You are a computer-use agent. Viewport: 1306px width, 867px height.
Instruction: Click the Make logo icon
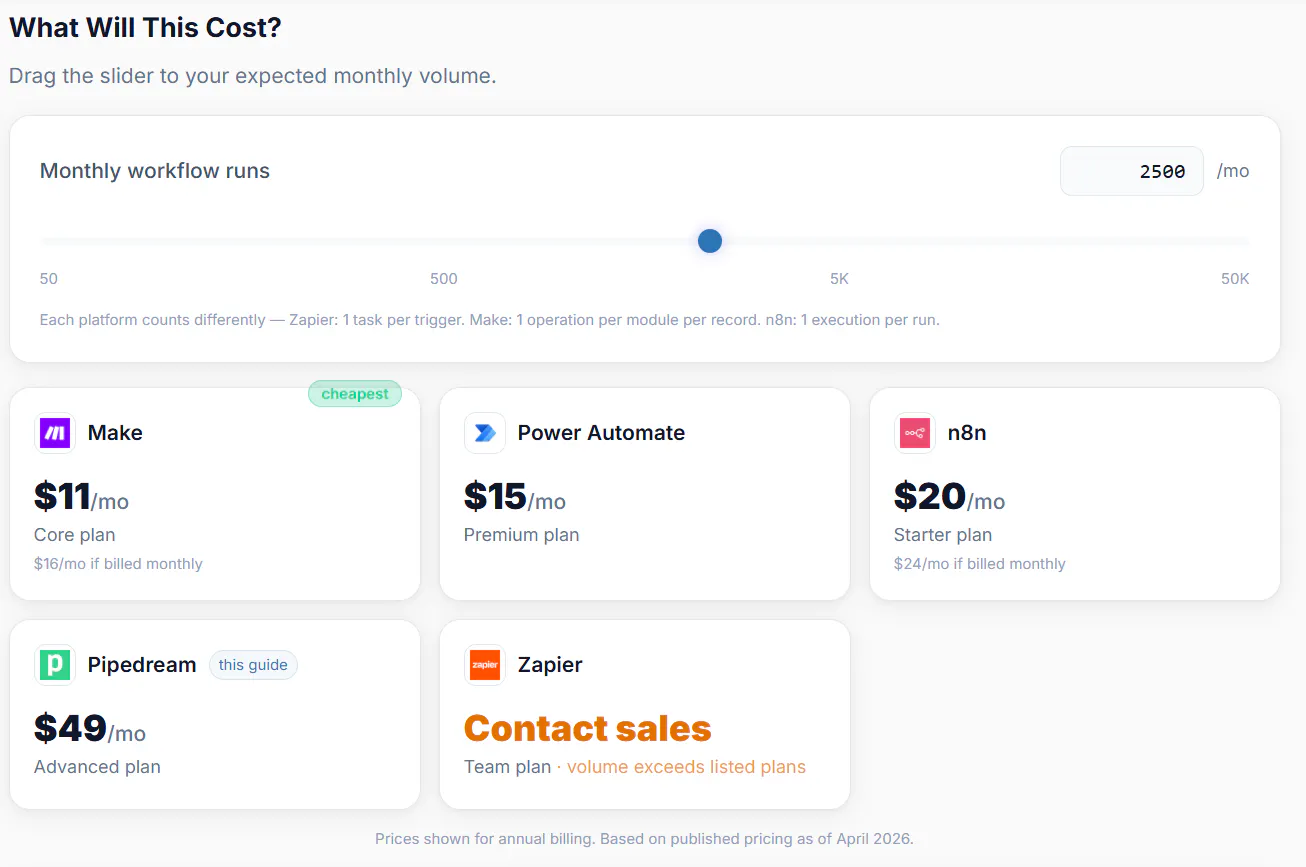54,433
